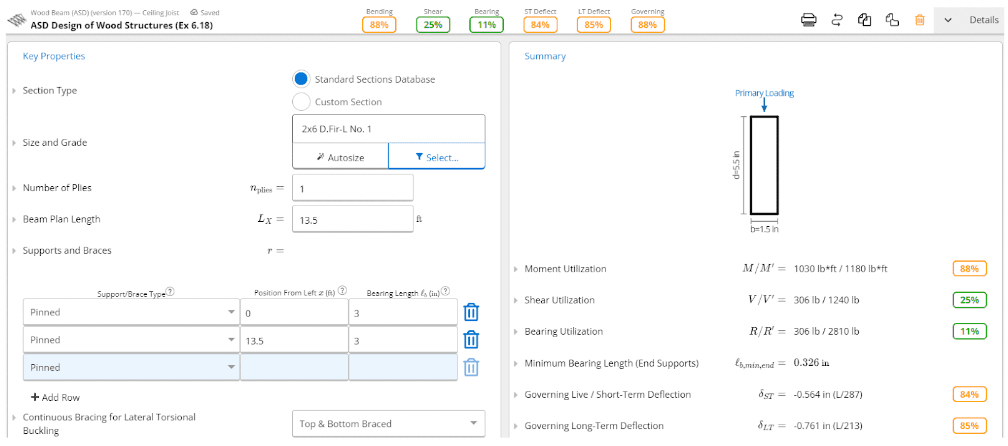Click the Governing 88% badge in header
Image resolution: width=1008 pixels, height=446 pixels.
pyautogui.click(x=647, y=24)
